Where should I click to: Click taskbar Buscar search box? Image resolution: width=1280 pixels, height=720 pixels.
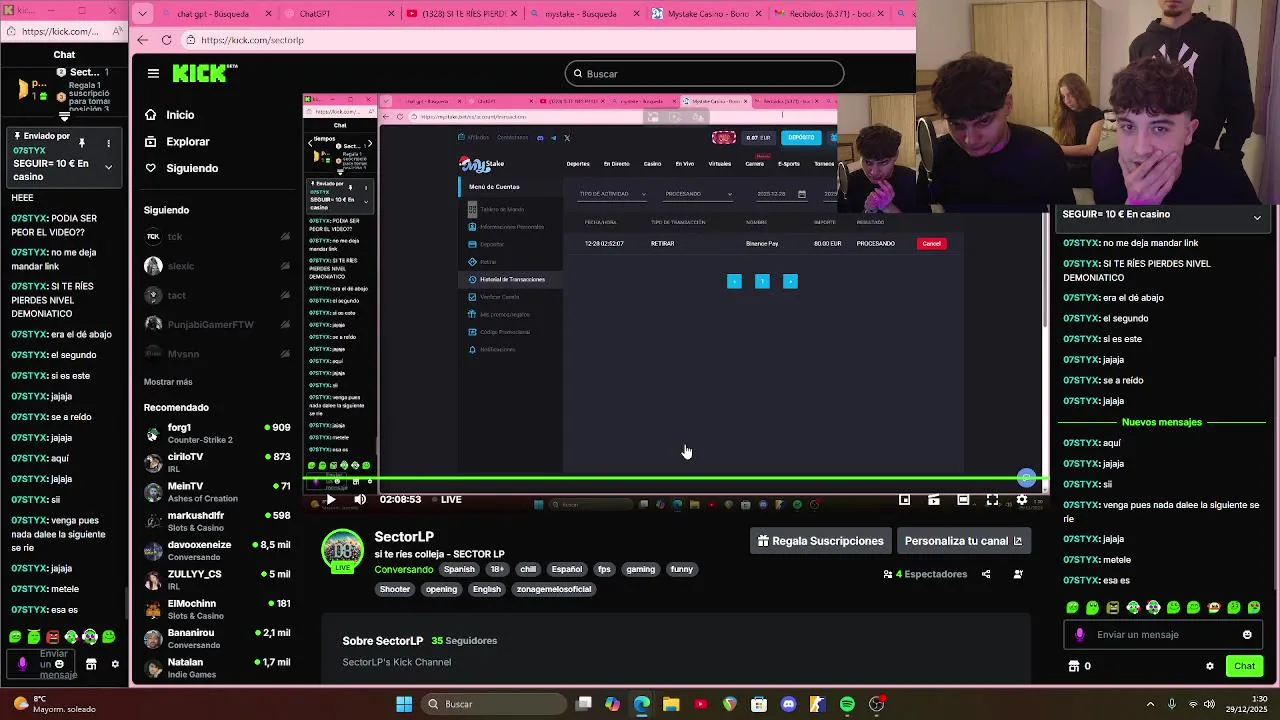(494, 704)
